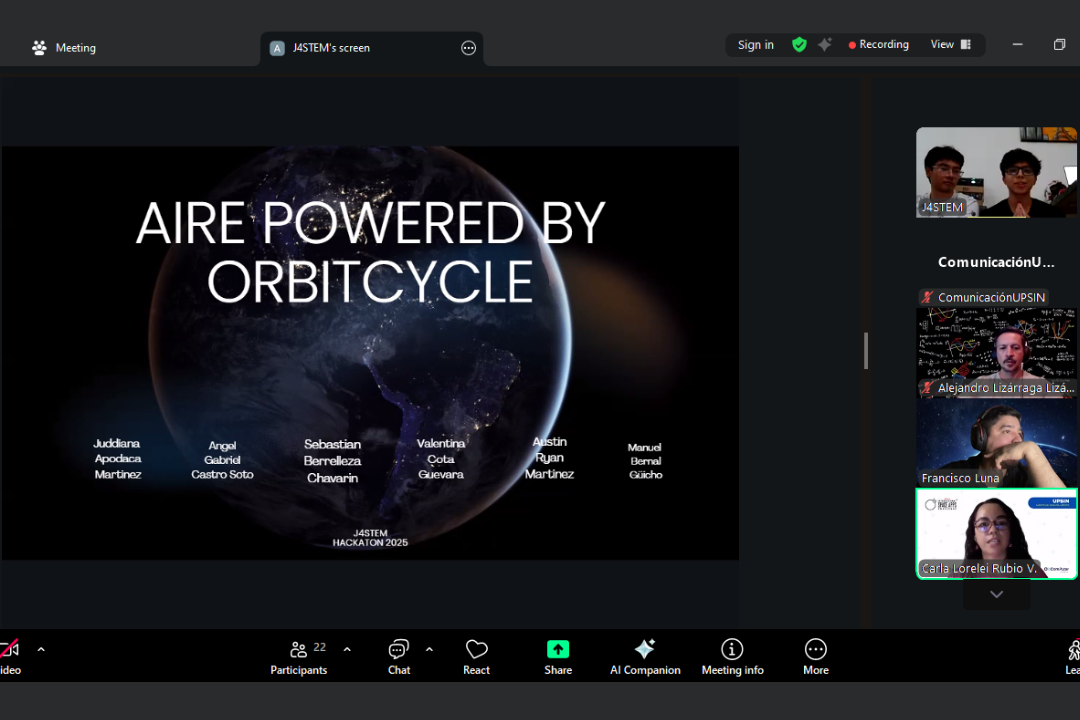The image size is (1080, 720).
Task: Open the Participants panel
Action: (x=298, y=657)
